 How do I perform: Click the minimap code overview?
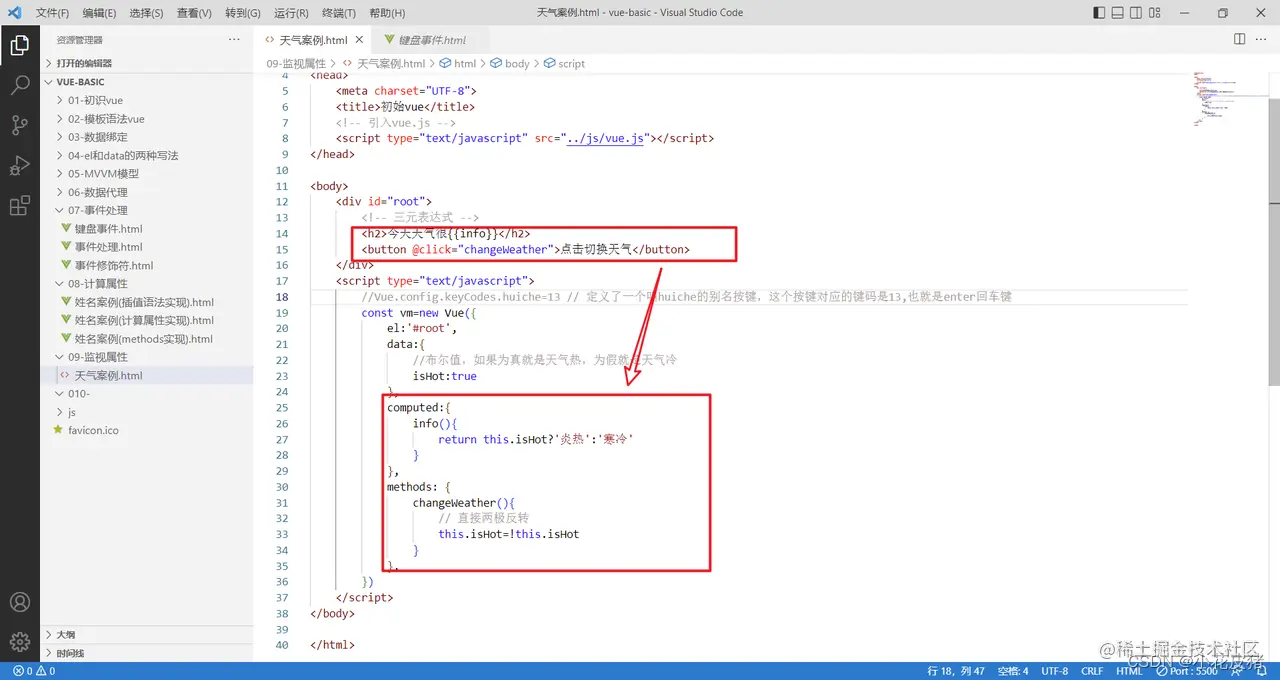coord(1230,99)
